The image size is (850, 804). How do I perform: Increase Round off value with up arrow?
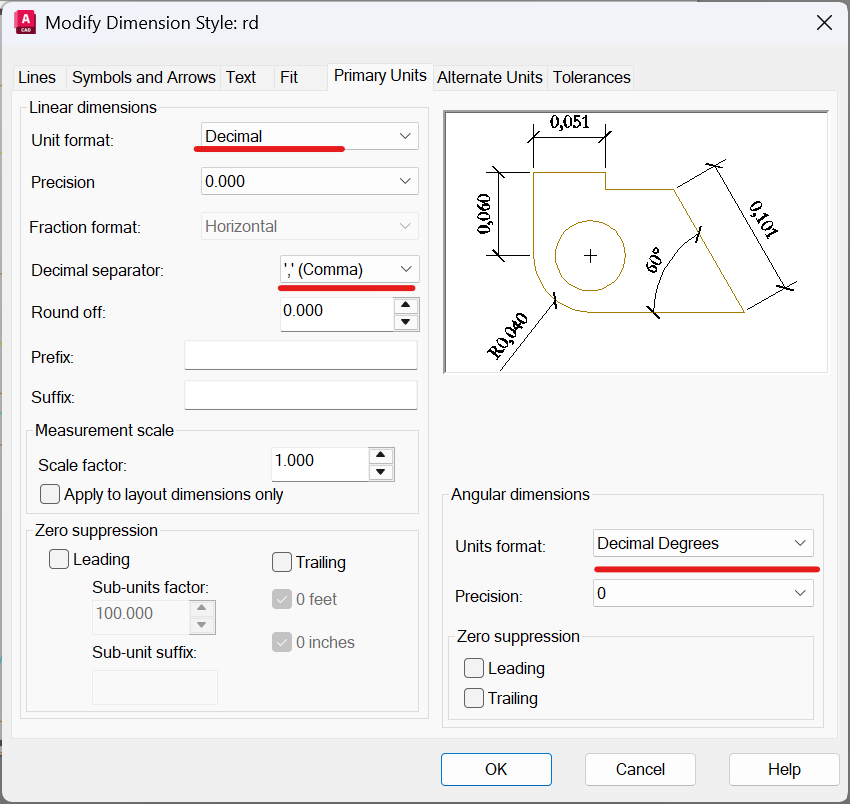tap(405, 304)
